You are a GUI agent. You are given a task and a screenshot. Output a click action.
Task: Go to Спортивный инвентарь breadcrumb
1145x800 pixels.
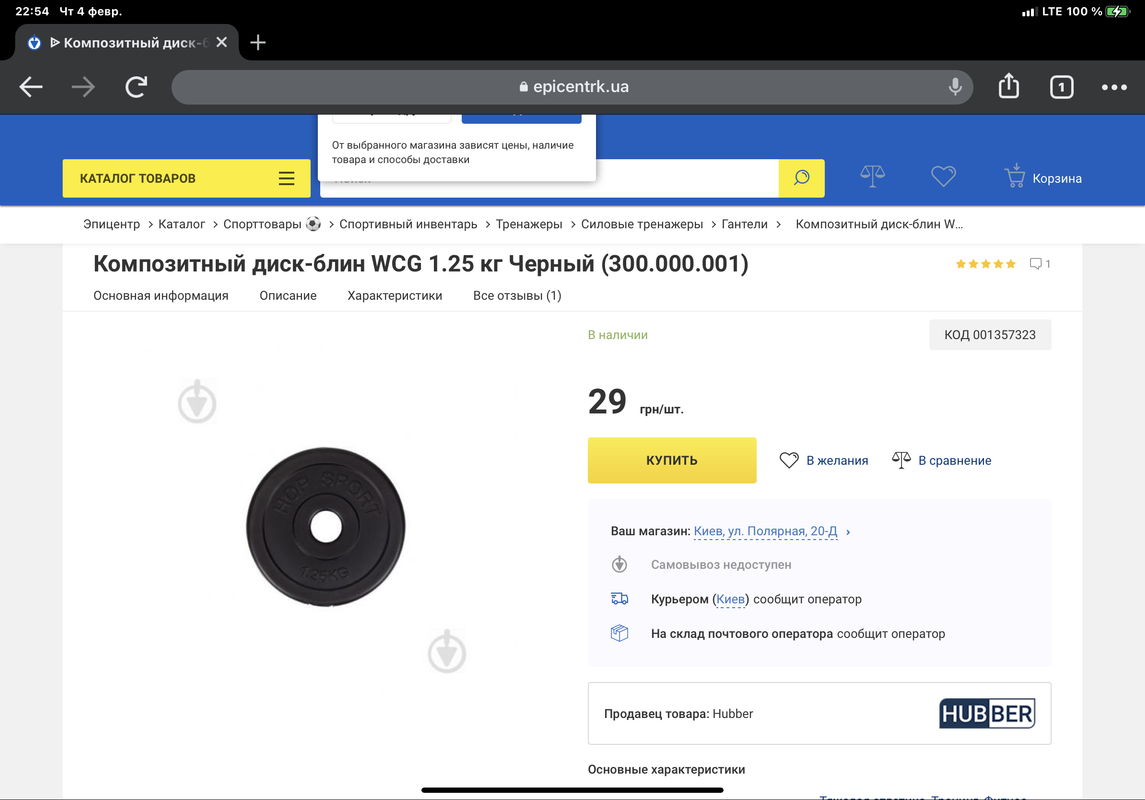pos(408,224)
